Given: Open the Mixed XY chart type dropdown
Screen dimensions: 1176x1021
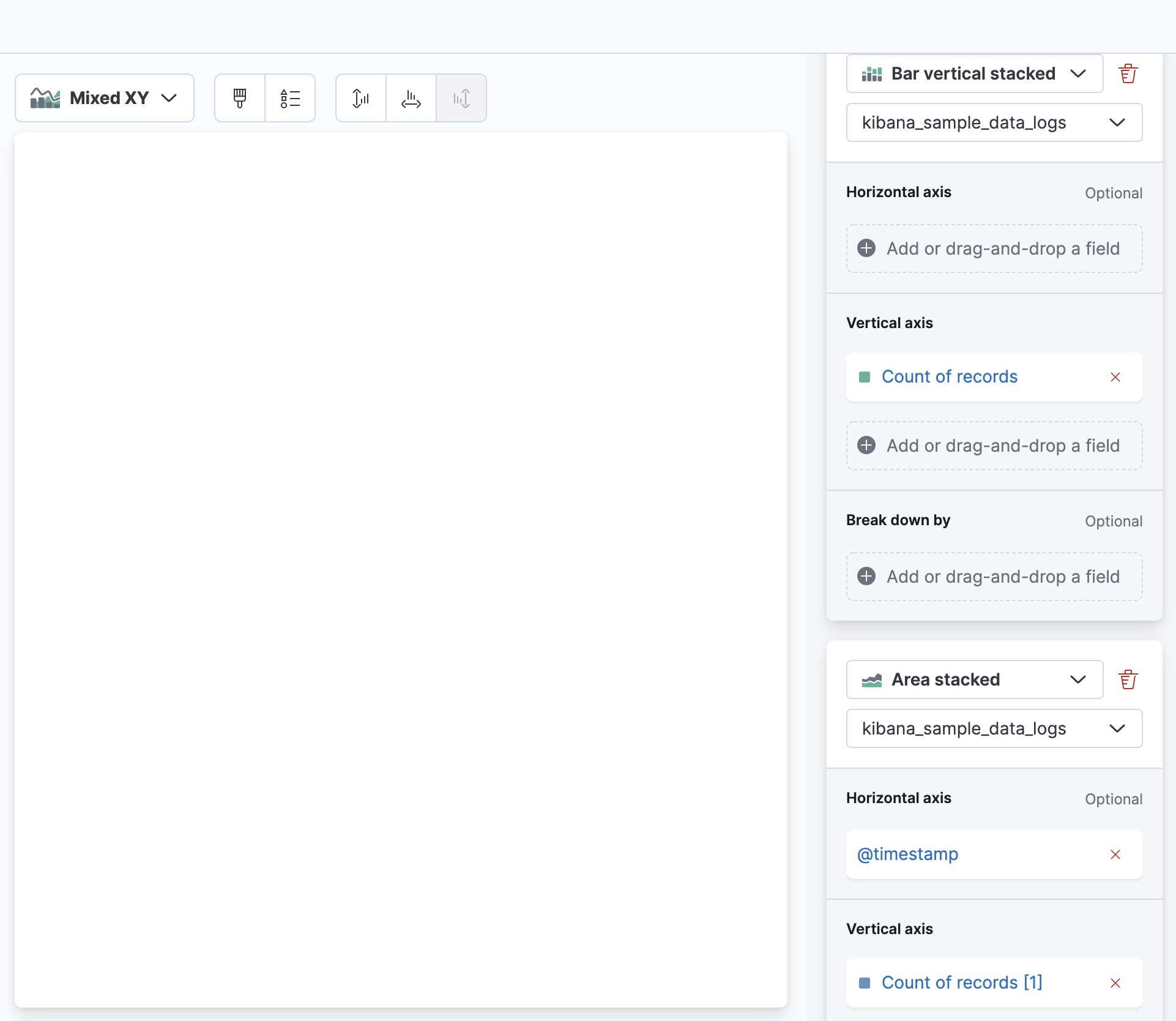Looking at the screenshot, I should [x=169, y=98].
